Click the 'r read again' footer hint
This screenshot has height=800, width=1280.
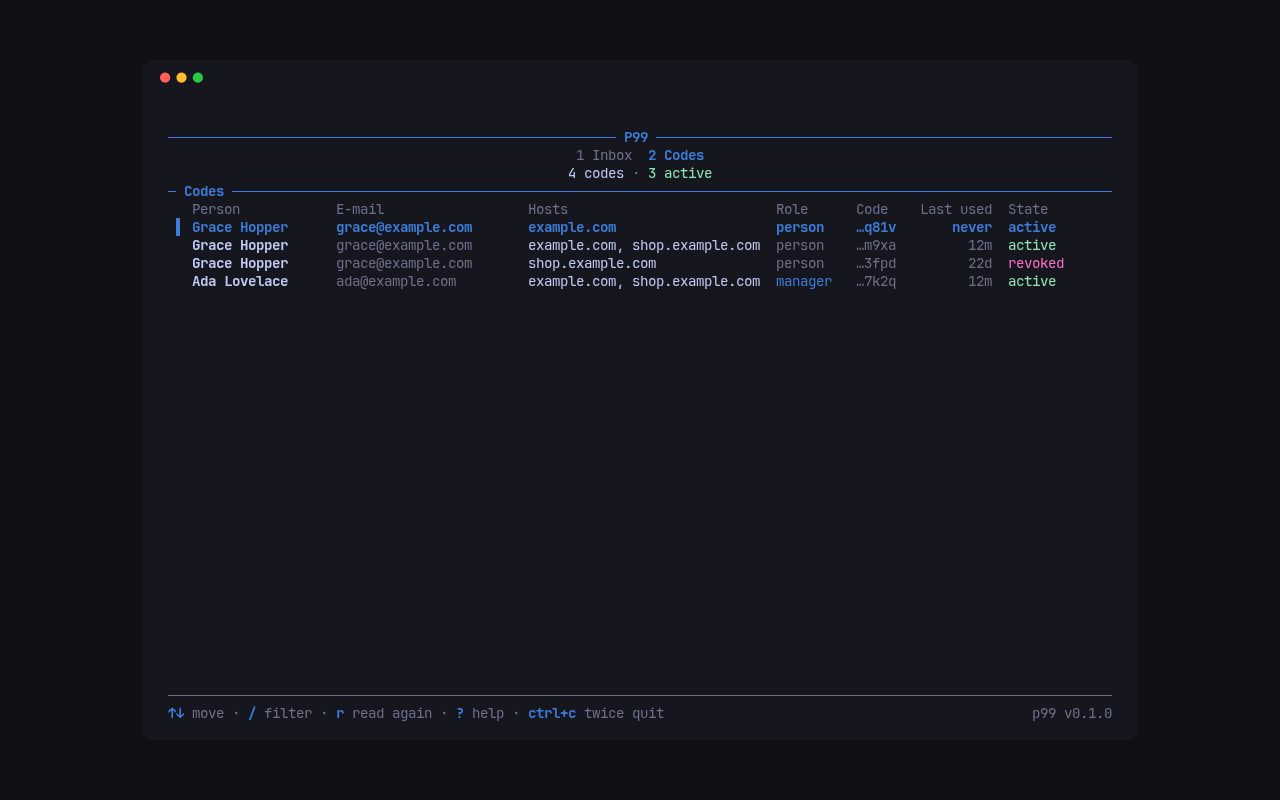coord(384,714)
